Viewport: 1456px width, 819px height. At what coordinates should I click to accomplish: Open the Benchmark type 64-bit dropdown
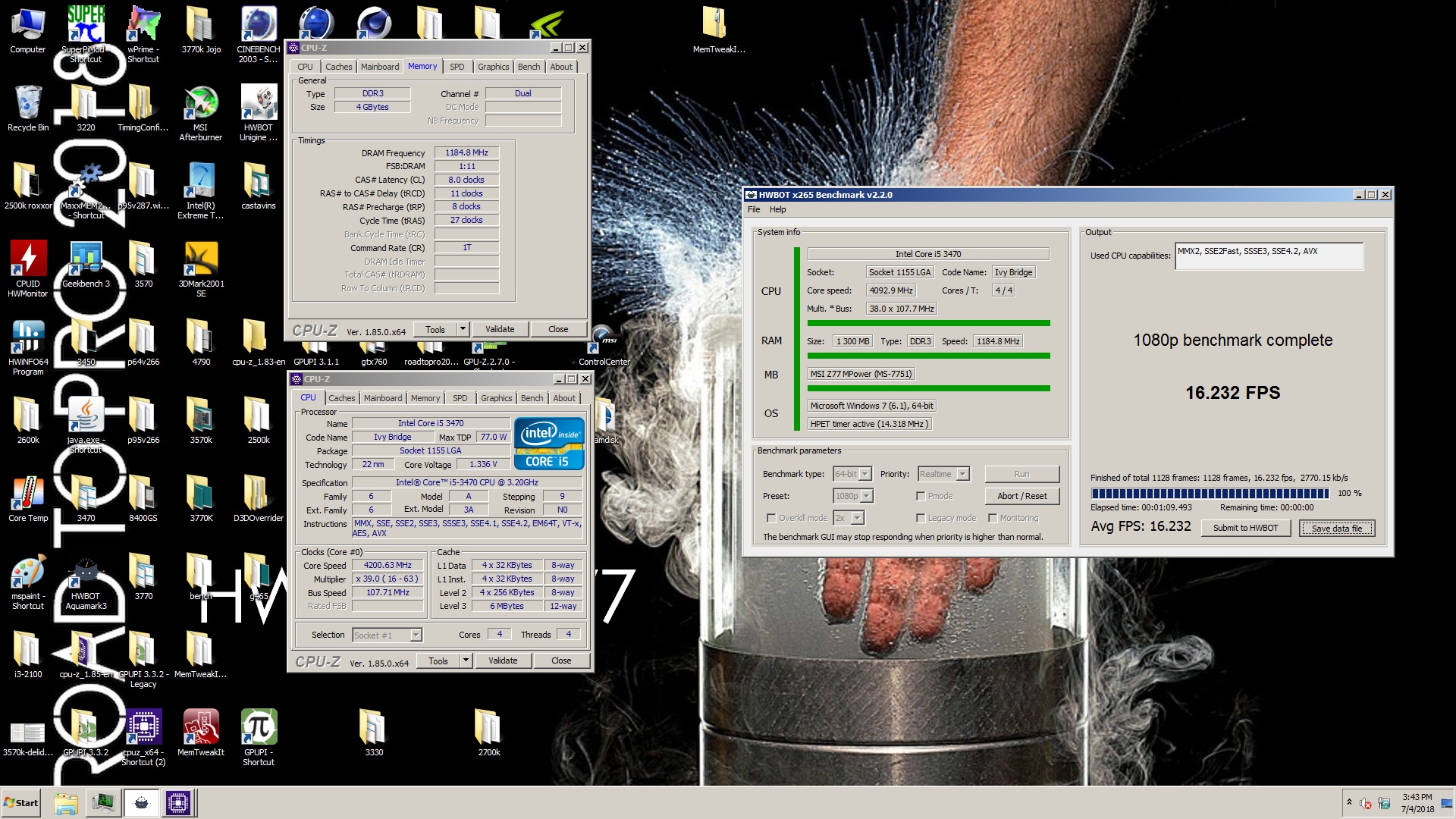(x=852, y=474)
